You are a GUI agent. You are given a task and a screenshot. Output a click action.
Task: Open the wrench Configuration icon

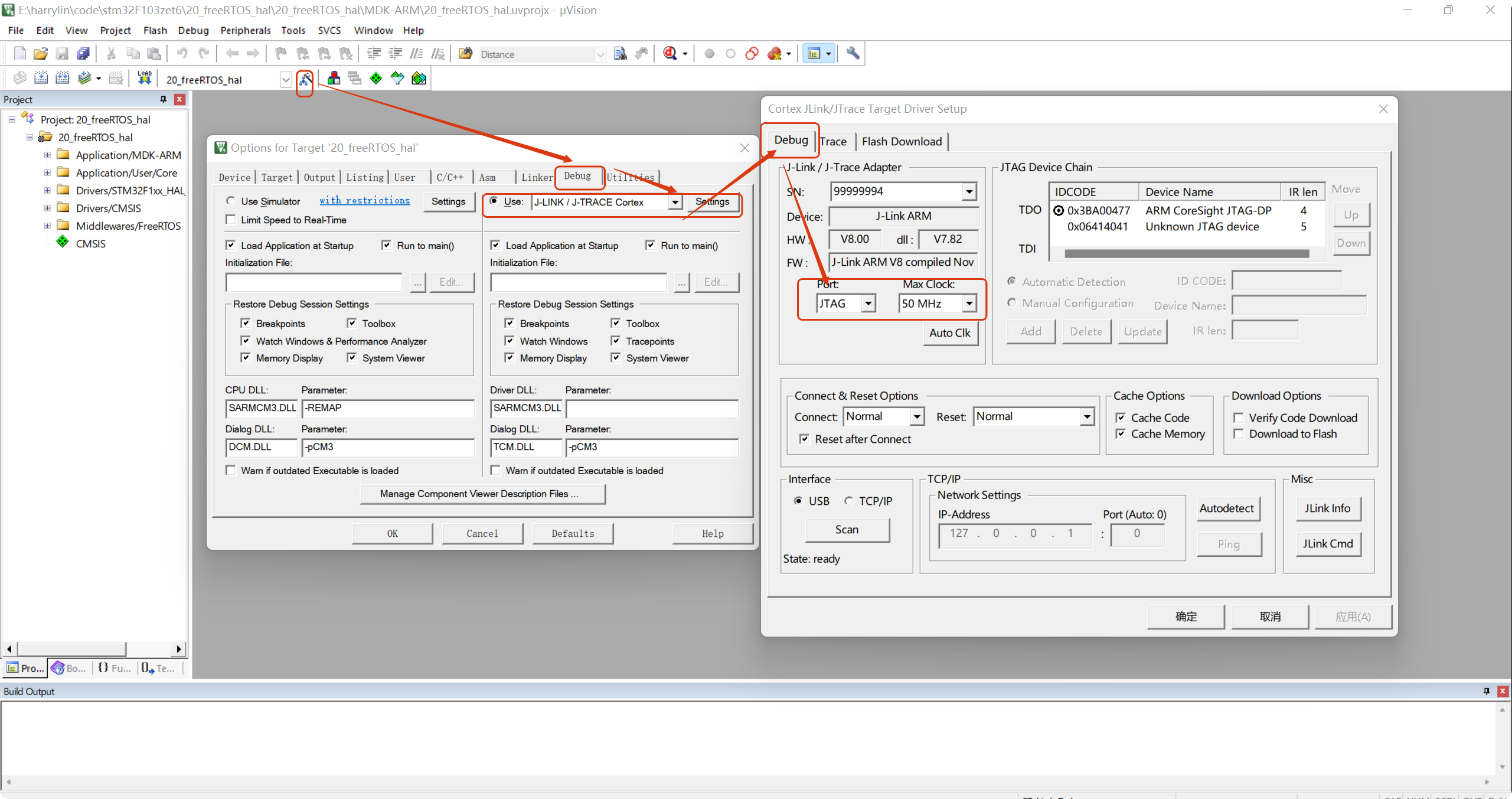(853, 54)
